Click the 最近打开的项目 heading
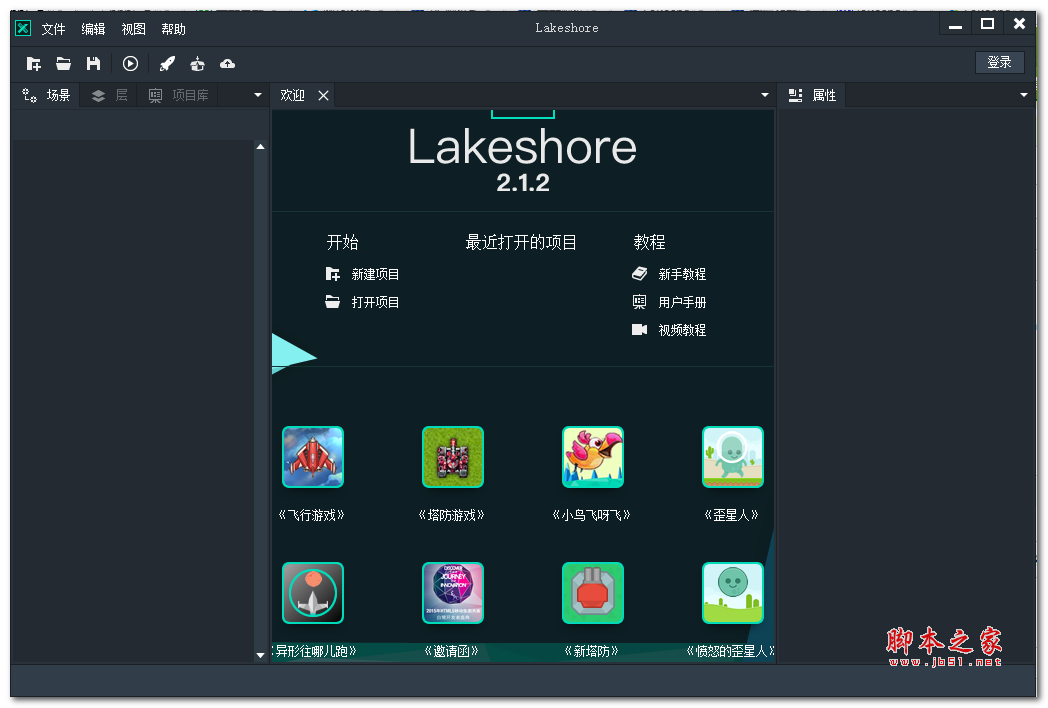 (521, 242)
